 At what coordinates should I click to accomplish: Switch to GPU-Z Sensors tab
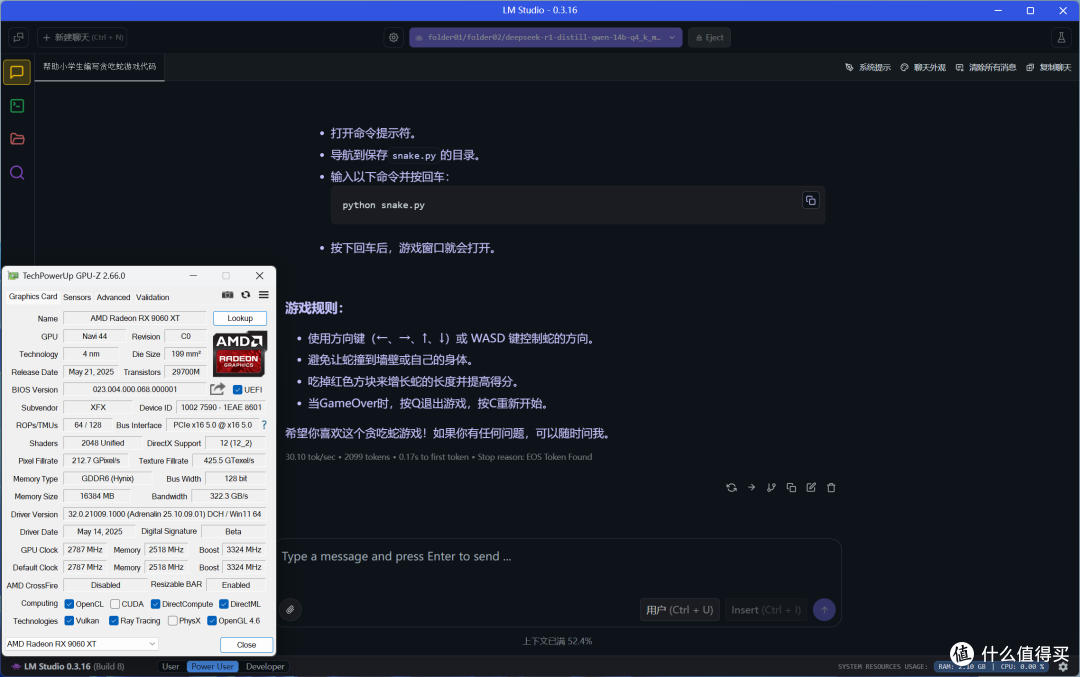point(77,298)
